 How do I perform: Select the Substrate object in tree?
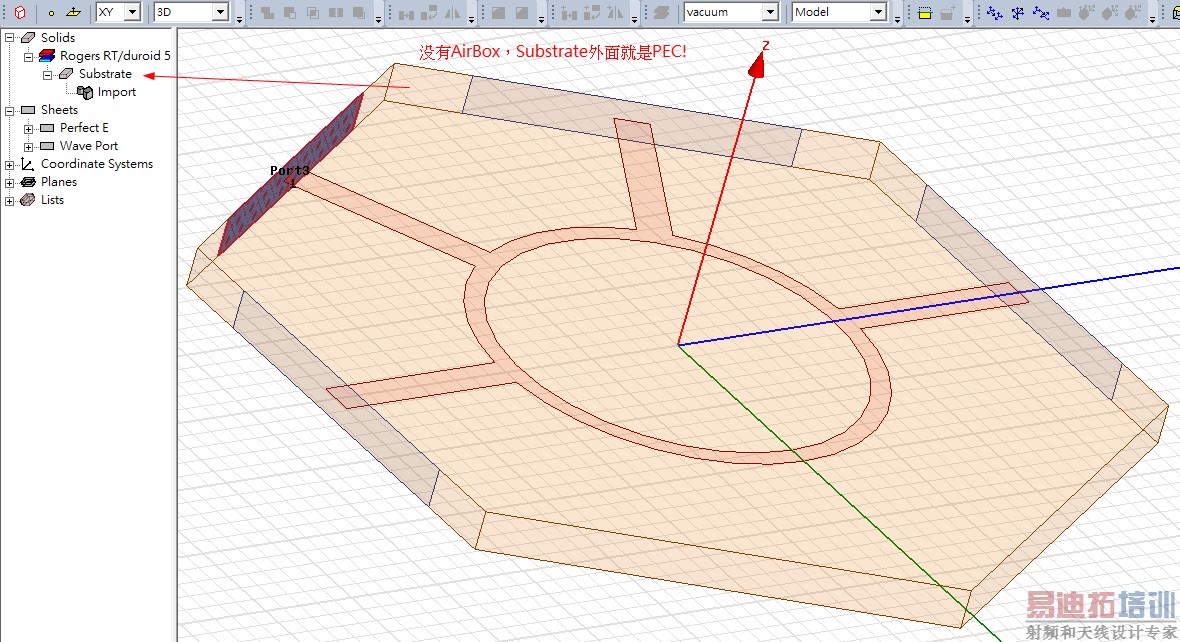(x=105, y=74)
